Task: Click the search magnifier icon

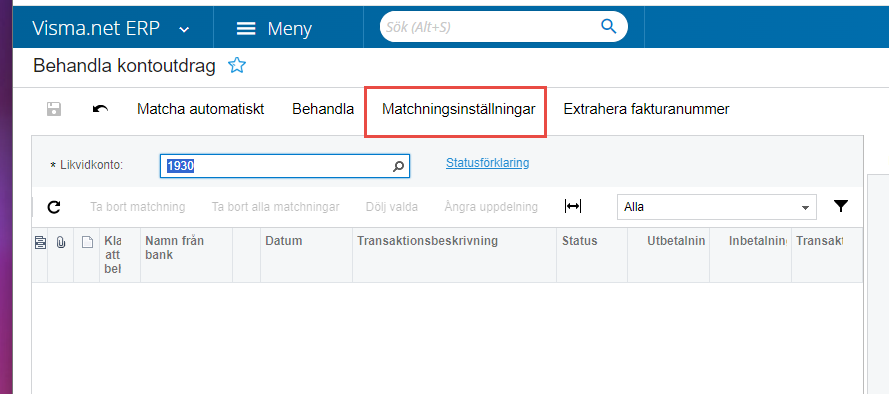Action: 608,26
